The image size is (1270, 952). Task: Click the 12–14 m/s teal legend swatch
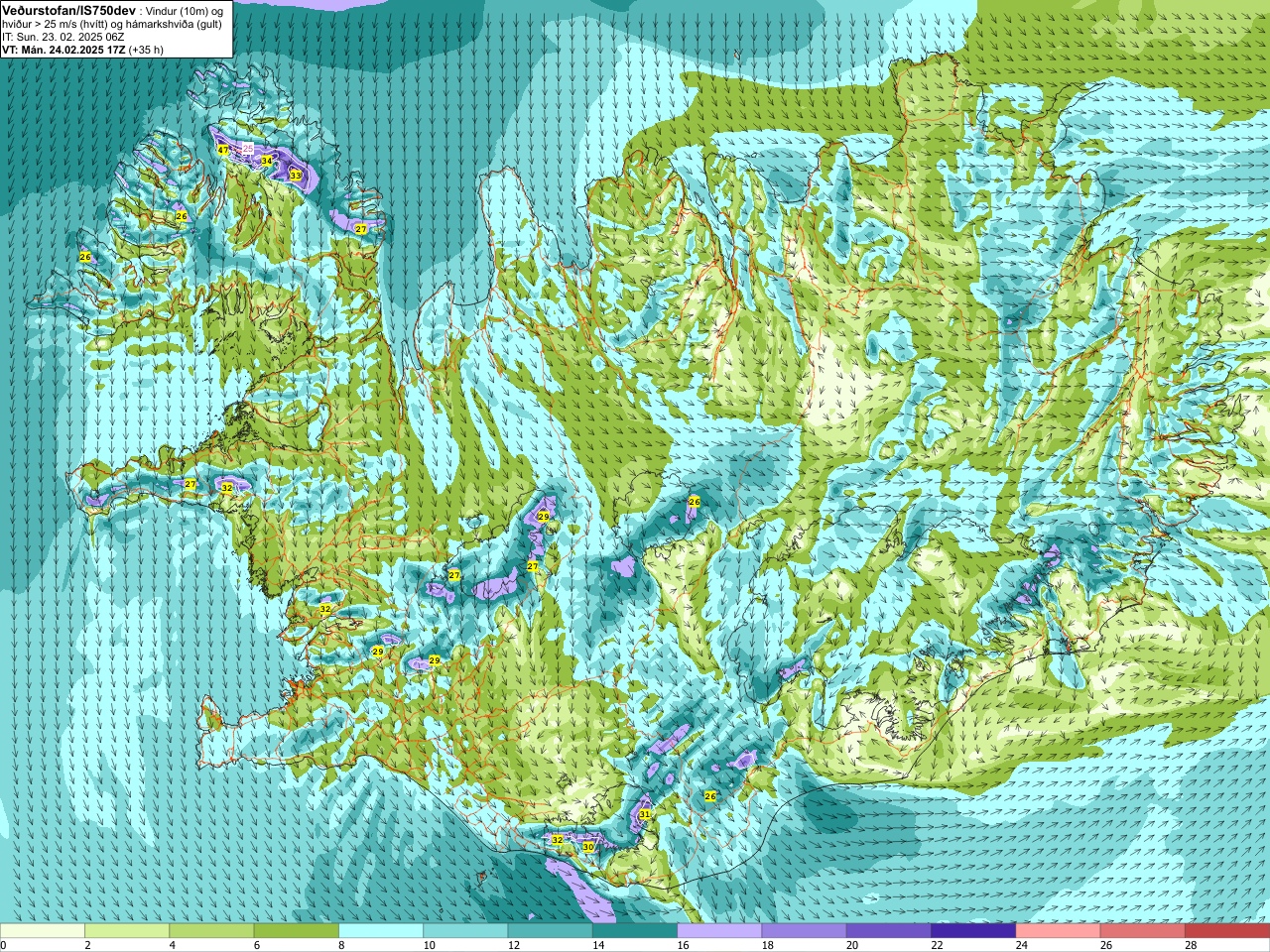pyautogui.click(x=551, y=930)
